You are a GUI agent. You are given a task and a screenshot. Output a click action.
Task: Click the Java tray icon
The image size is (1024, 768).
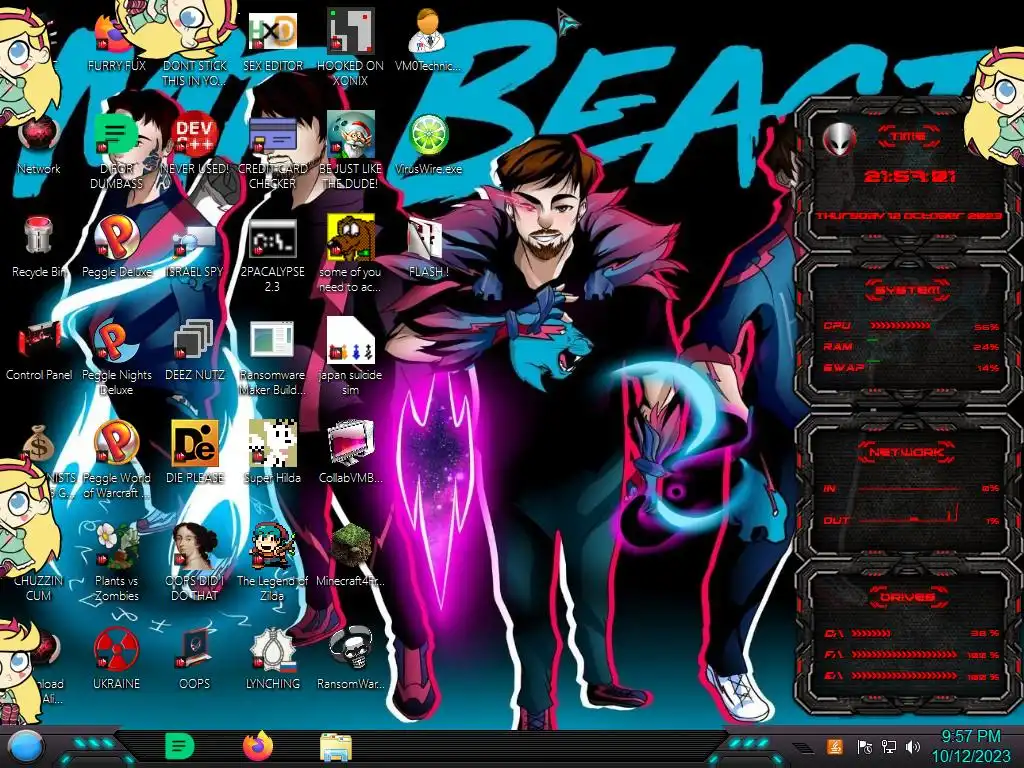click(835, 746)
